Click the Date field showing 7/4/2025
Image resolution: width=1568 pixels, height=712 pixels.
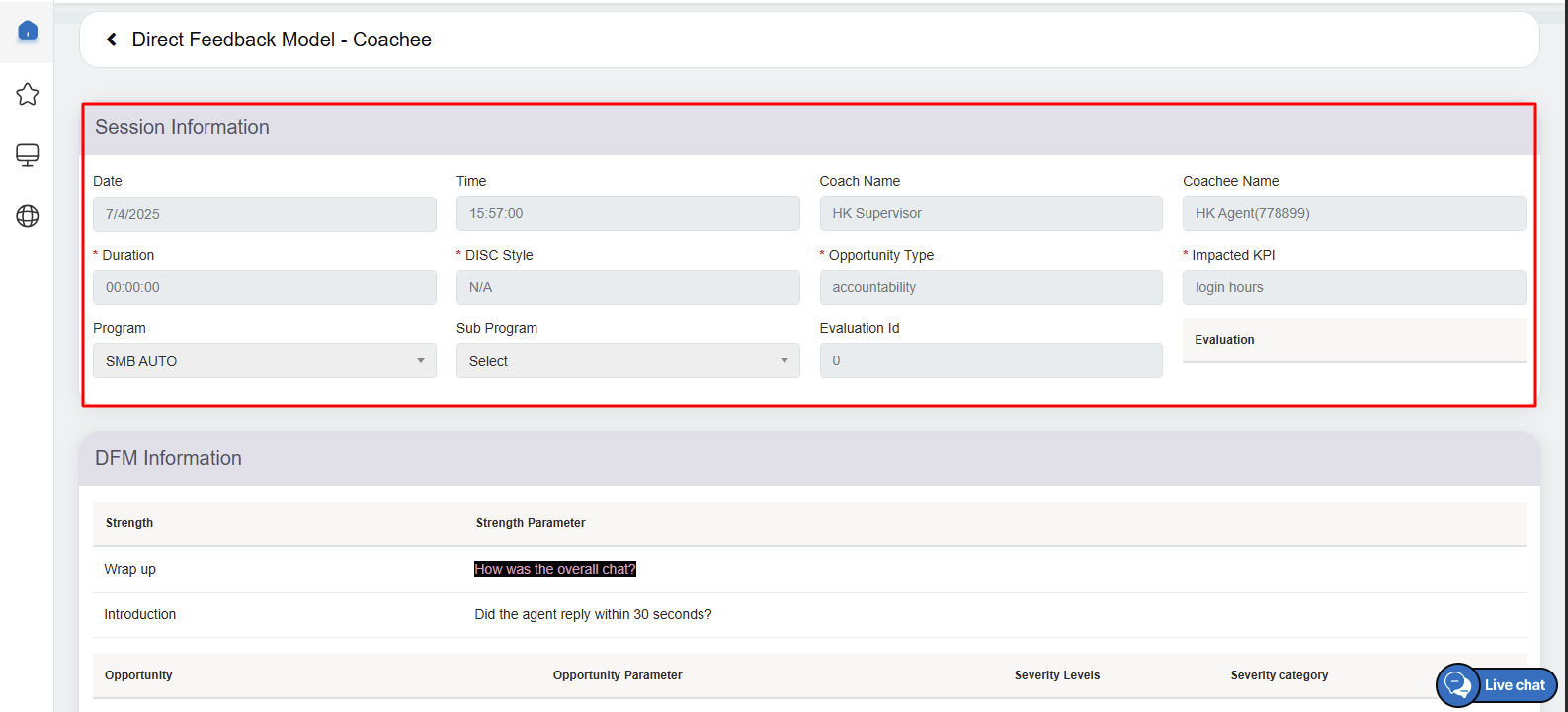(x=264, y=214)
